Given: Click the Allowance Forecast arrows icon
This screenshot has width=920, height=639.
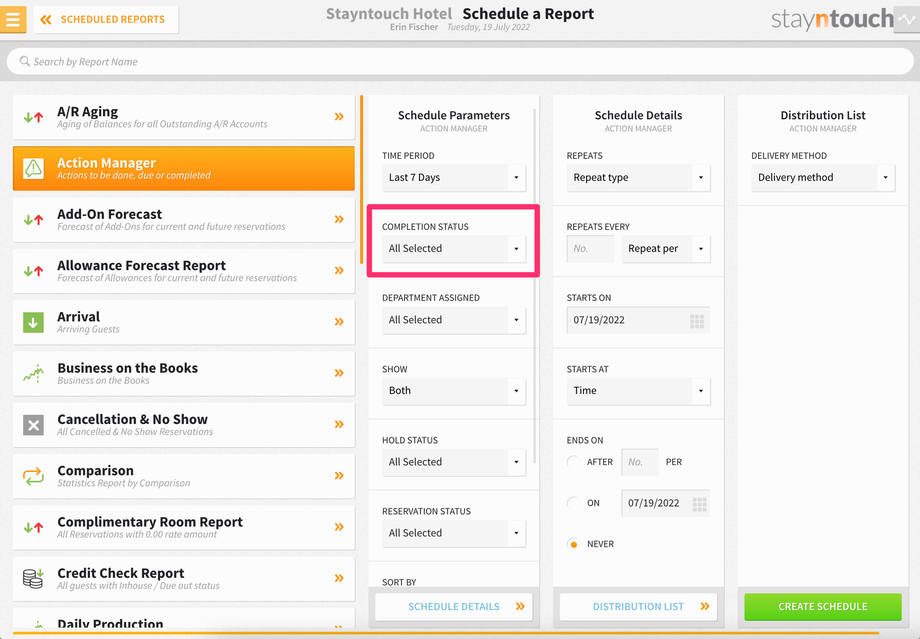Looking at the screenshot, I should (x=33, y=271).
